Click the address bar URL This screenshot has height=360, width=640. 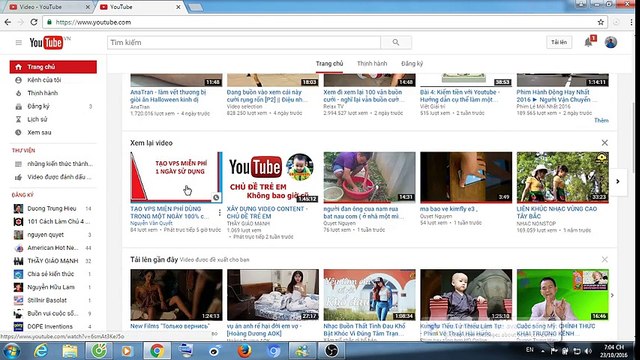point(93,22)
